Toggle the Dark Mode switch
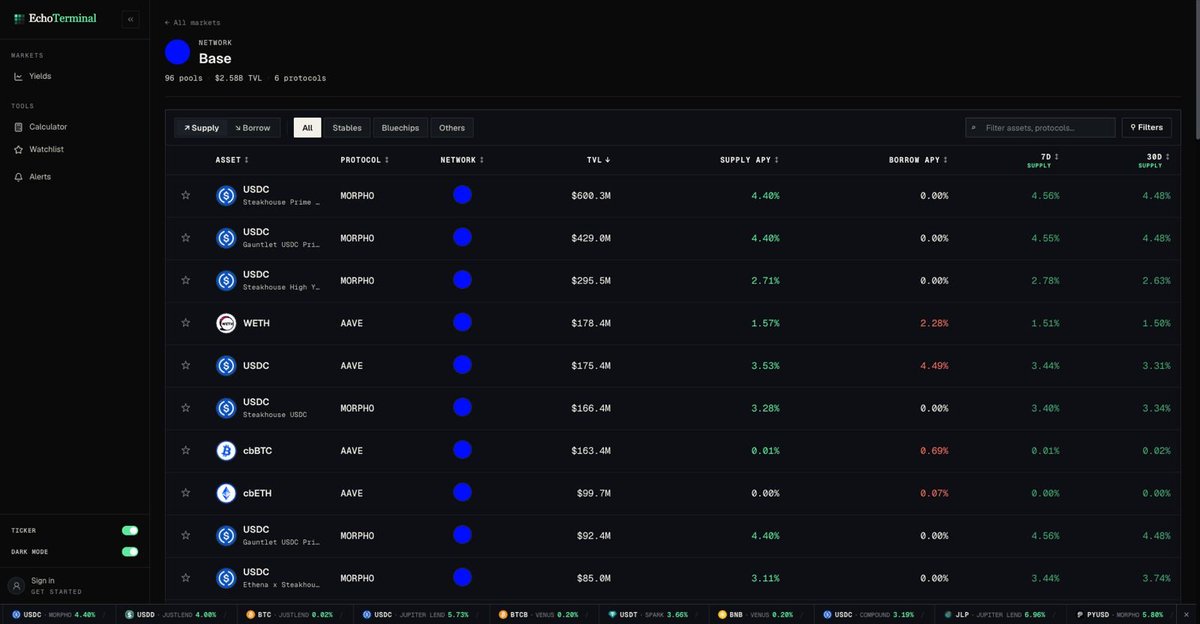The width and height of the screenshot is (1200, 624). point(130,551)
